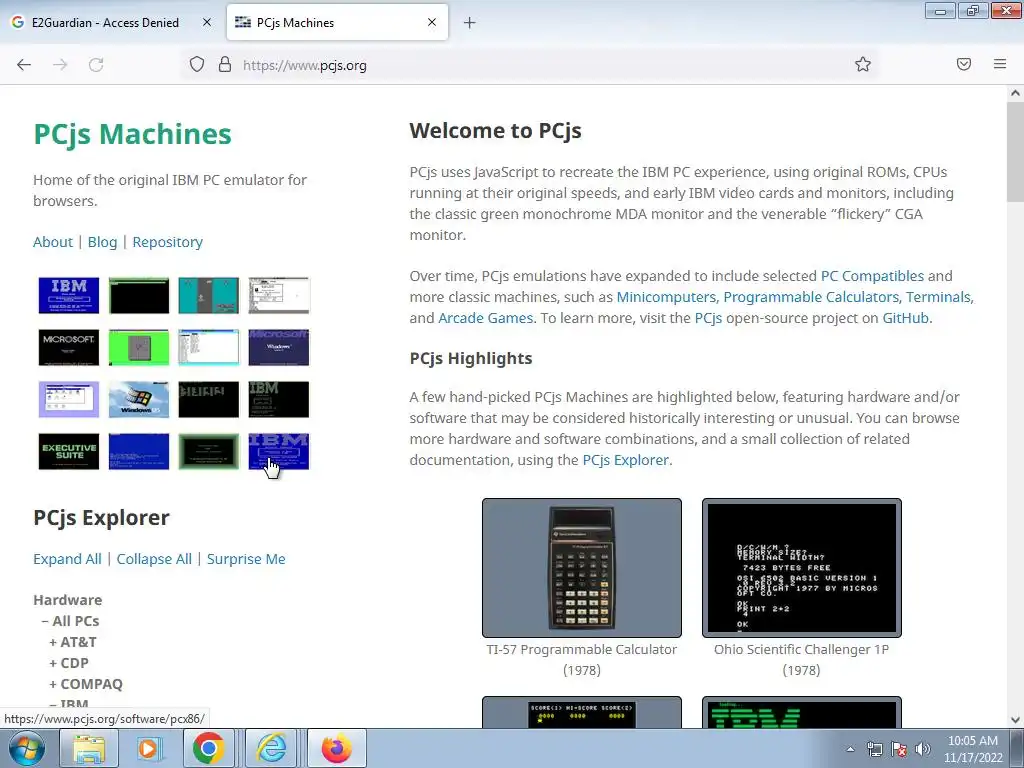Image resolution: width=1024 pixels, height=768 pixels.
Task: Open the teal and gray game thumbnail
Action: point(208,295)
